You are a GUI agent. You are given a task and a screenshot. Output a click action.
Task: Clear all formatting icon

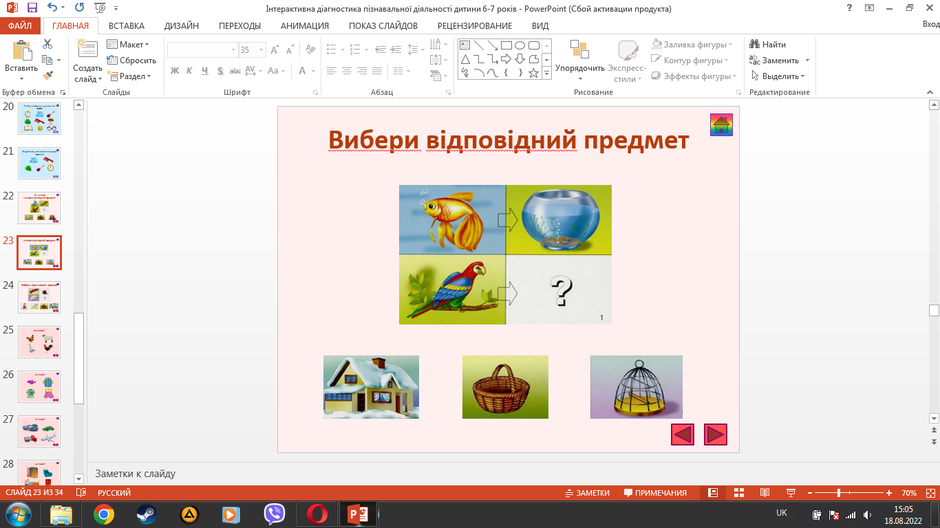tap(311, 50)
